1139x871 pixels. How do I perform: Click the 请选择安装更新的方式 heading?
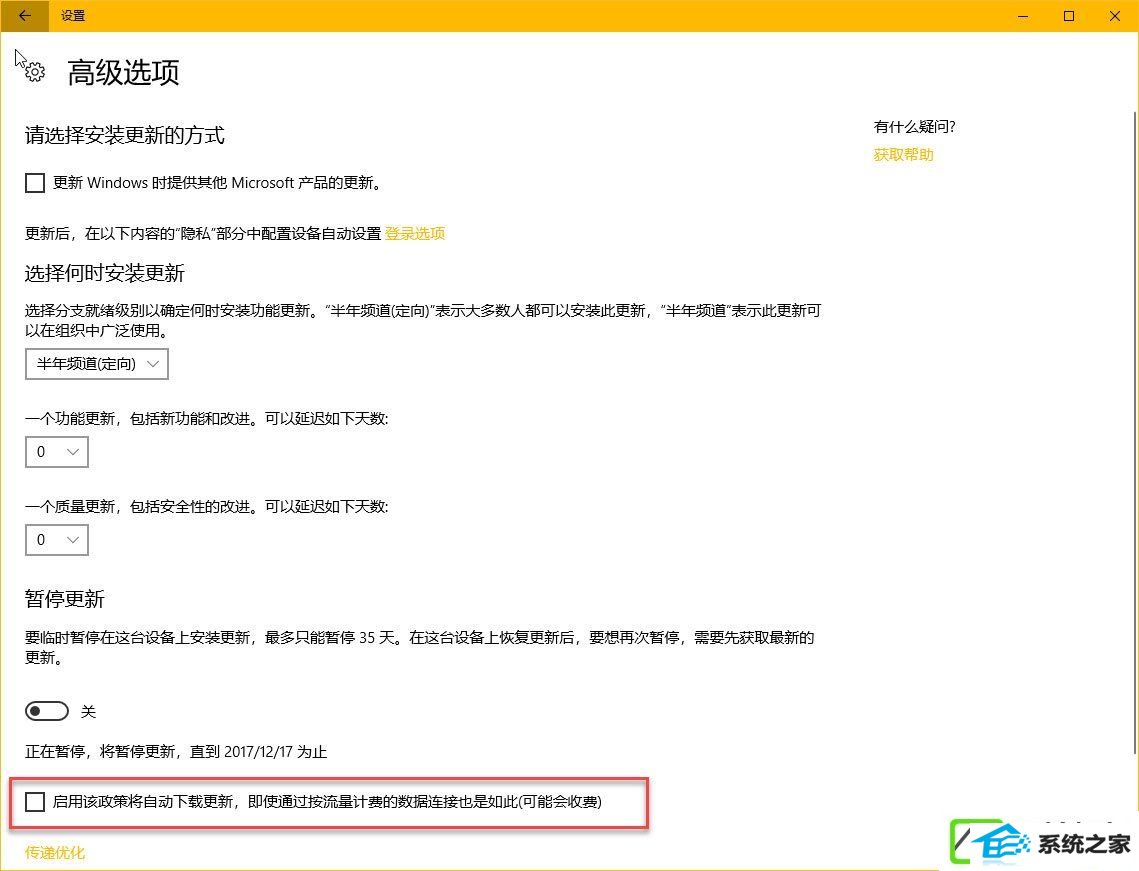(125, 135)
